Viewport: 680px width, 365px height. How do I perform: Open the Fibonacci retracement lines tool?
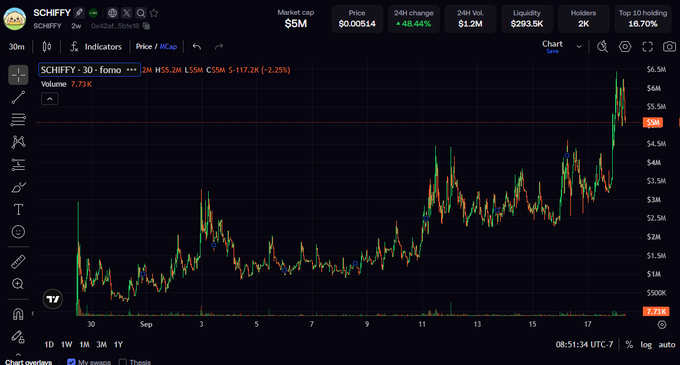18,120
